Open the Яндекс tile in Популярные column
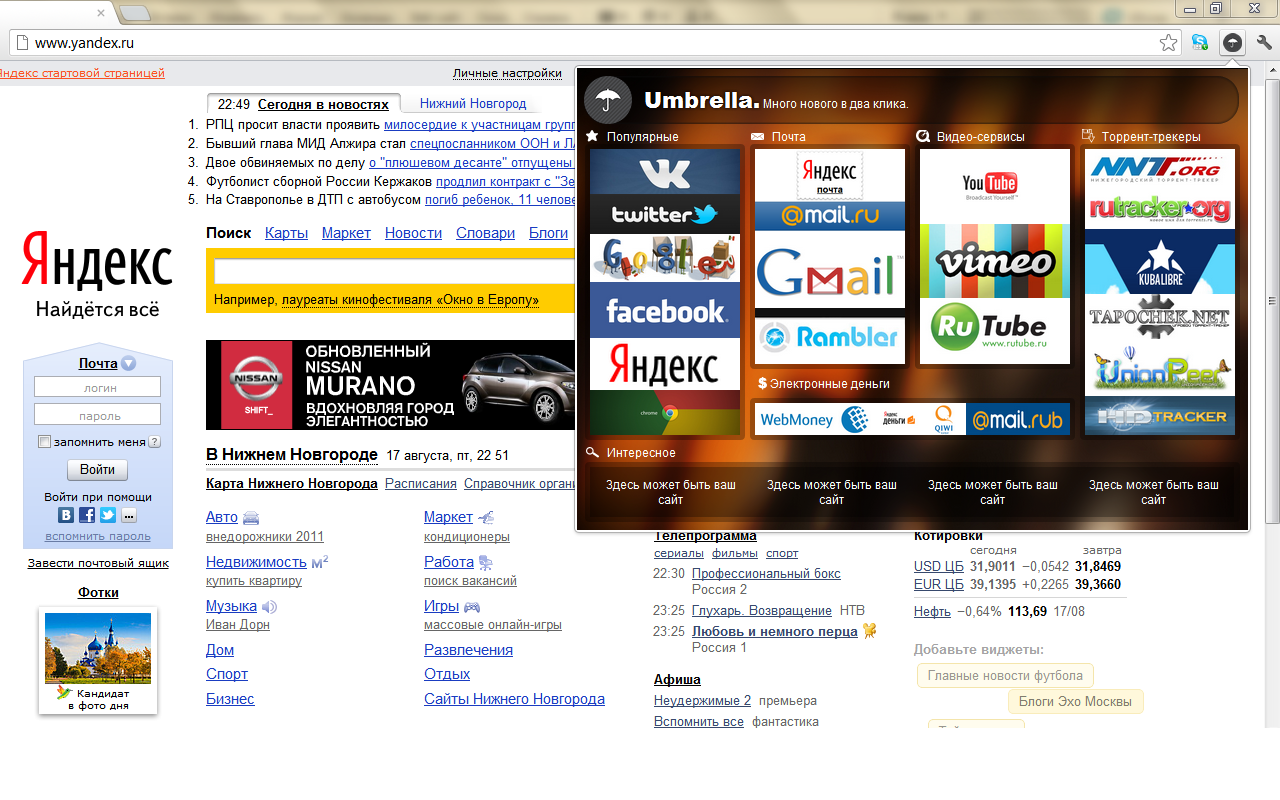The image size is (1280, 800). coord(665,364)
